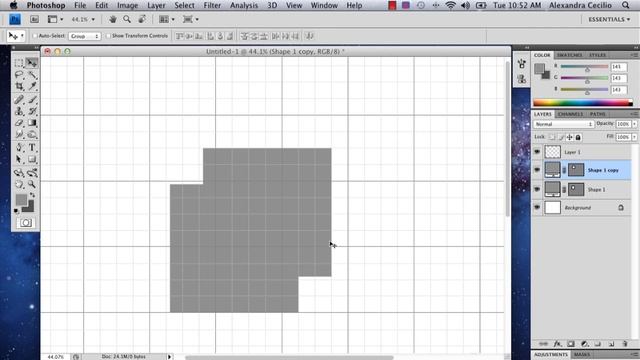Select the Brush tool
Viewport: 640px width, 360px height.
pyautogui.click(x=32, y=99)
